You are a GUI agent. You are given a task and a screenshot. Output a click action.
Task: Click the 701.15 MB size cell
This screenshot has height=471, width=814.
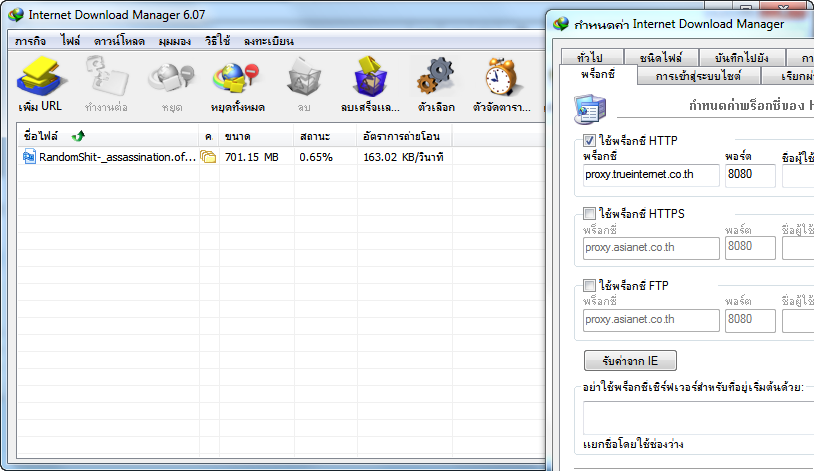252,157
